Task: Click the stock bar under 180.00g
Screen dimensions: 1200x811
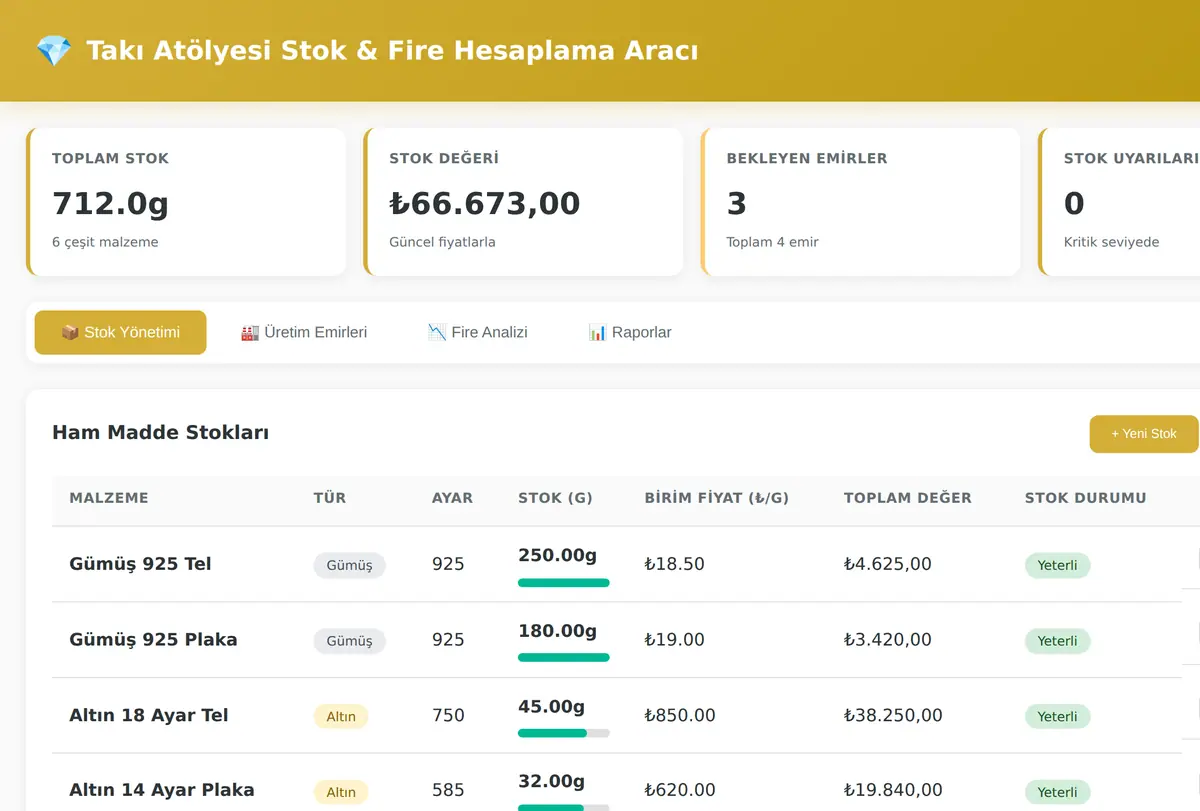Action: 564,657
